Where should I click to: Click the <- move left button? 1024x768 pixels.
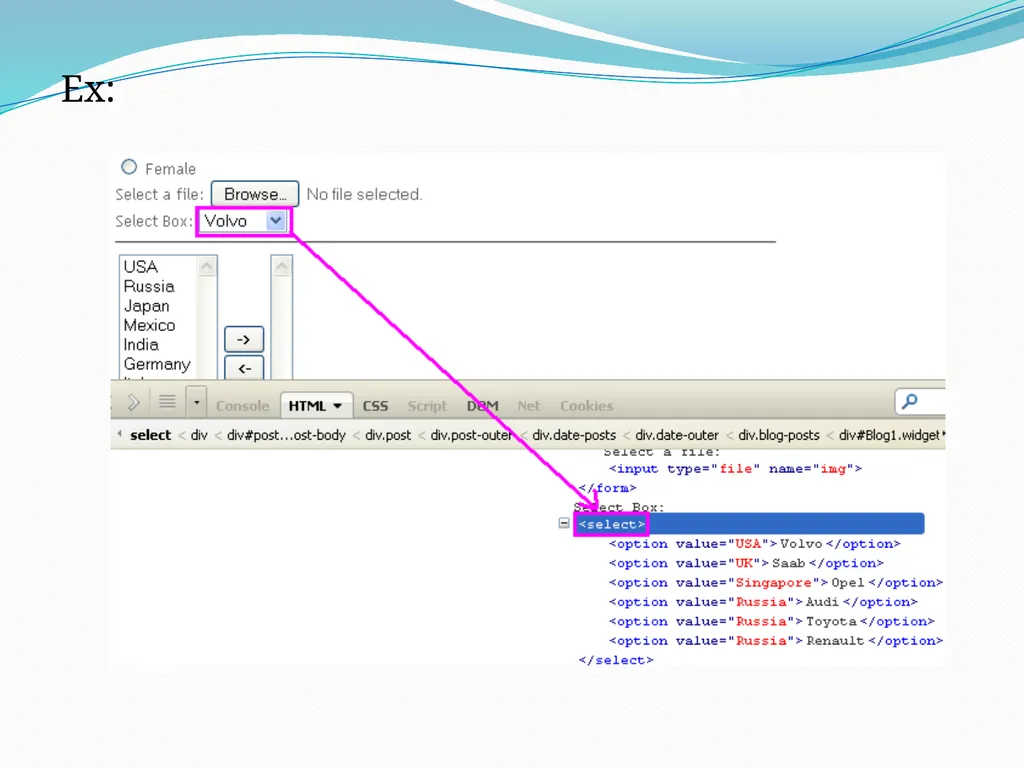coord(244,368)
